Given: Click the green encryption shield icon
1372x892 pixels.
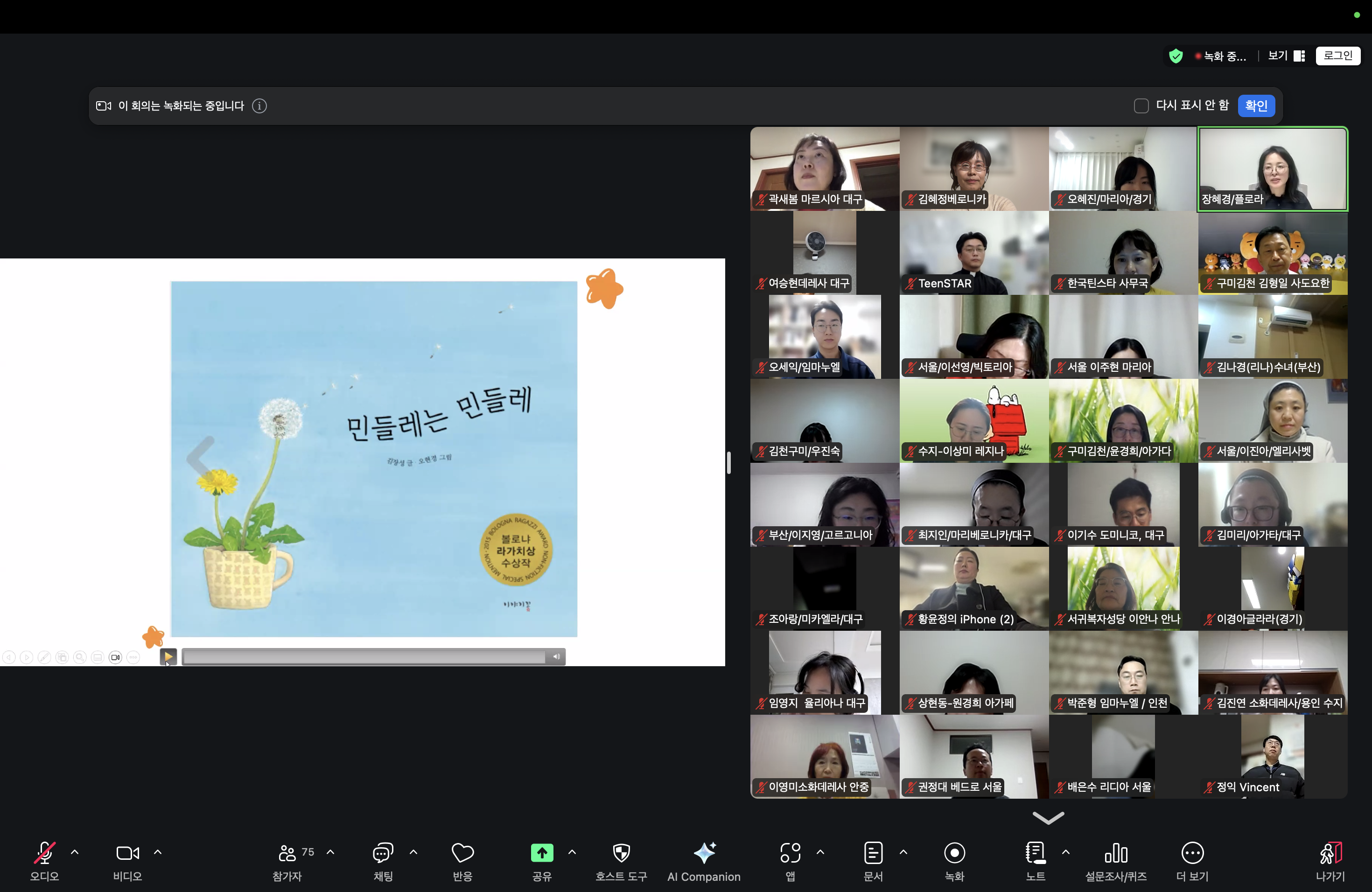Looking at the screenshot, I should (x=1176, y=56).
